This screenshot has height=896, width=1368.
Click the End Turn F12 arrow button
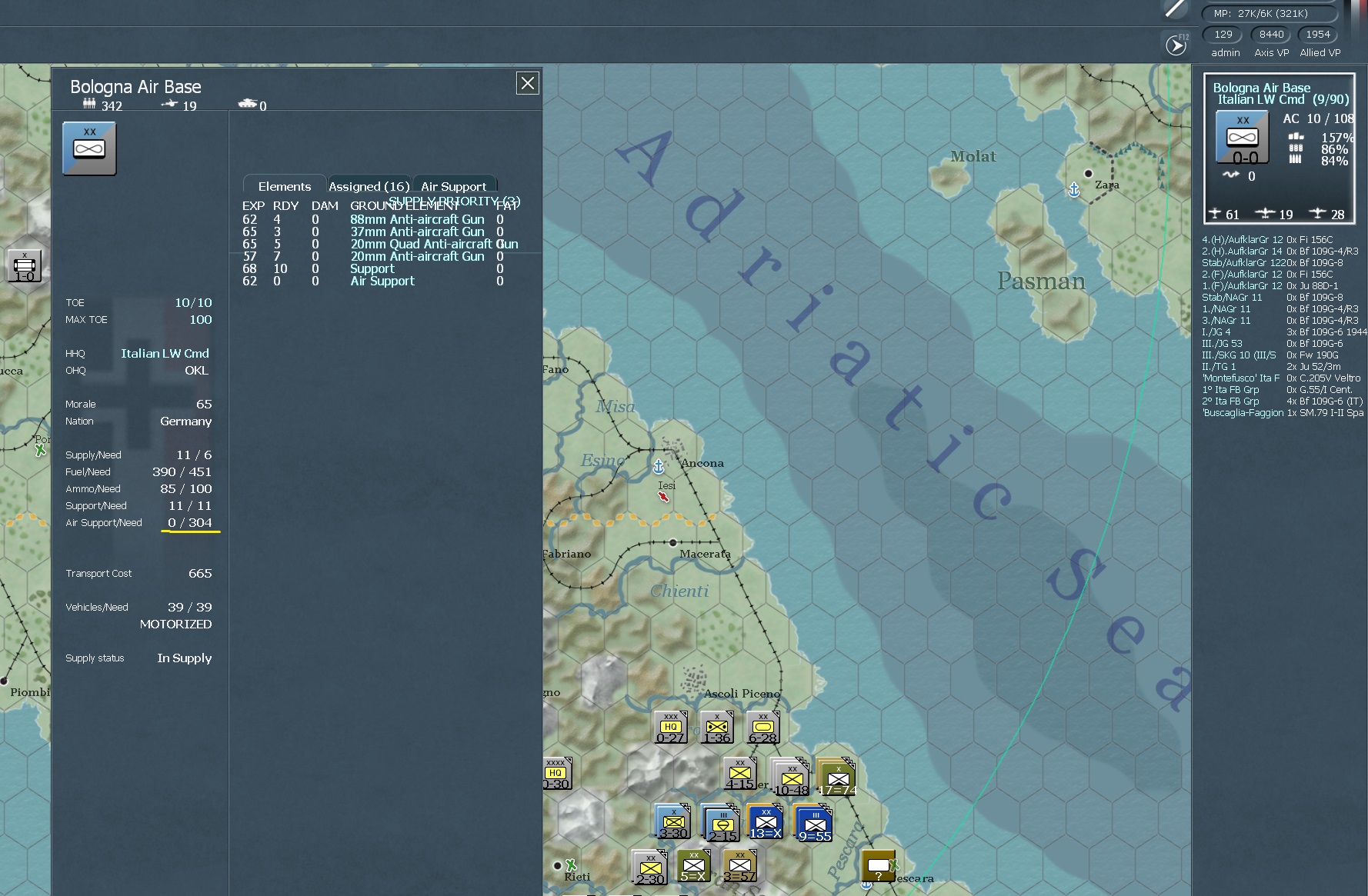pos(1176,45)
